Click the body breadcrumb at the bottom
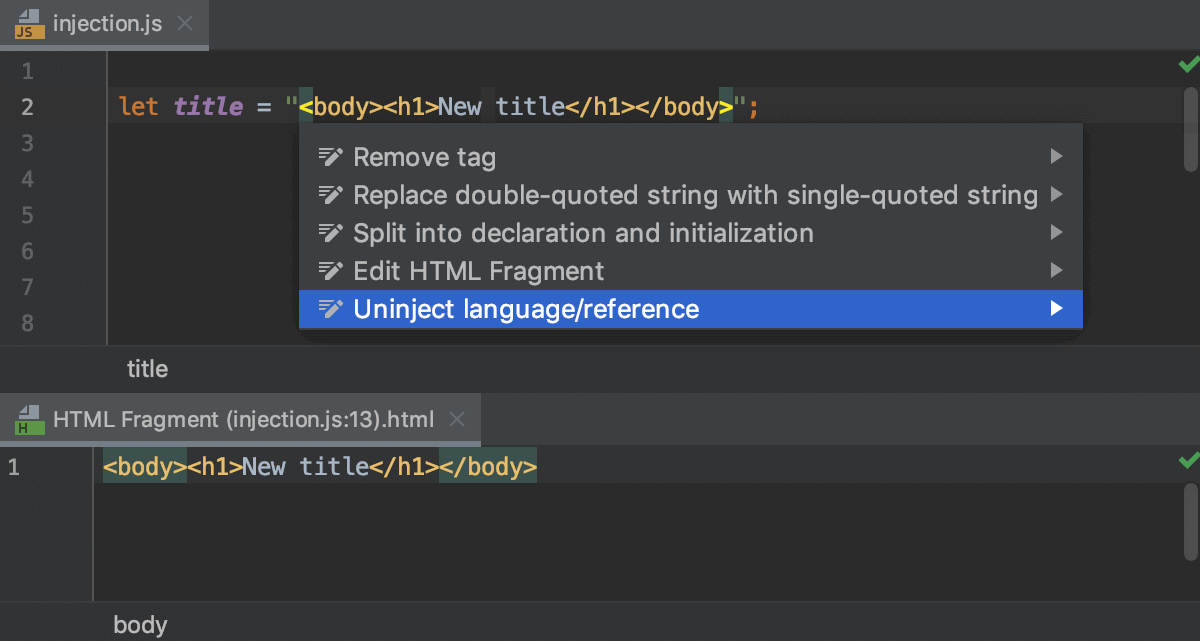 [140, 624]
